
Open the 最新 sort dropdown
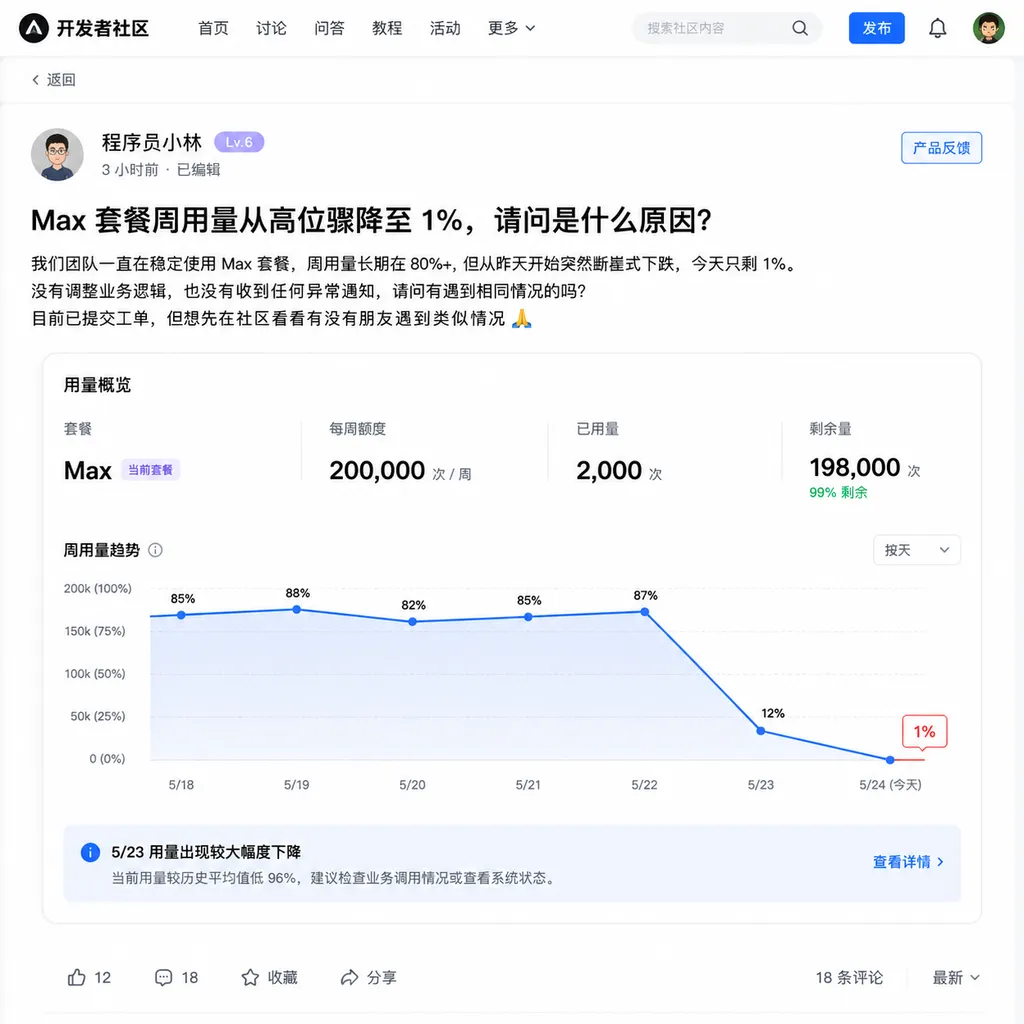(955, 977)
